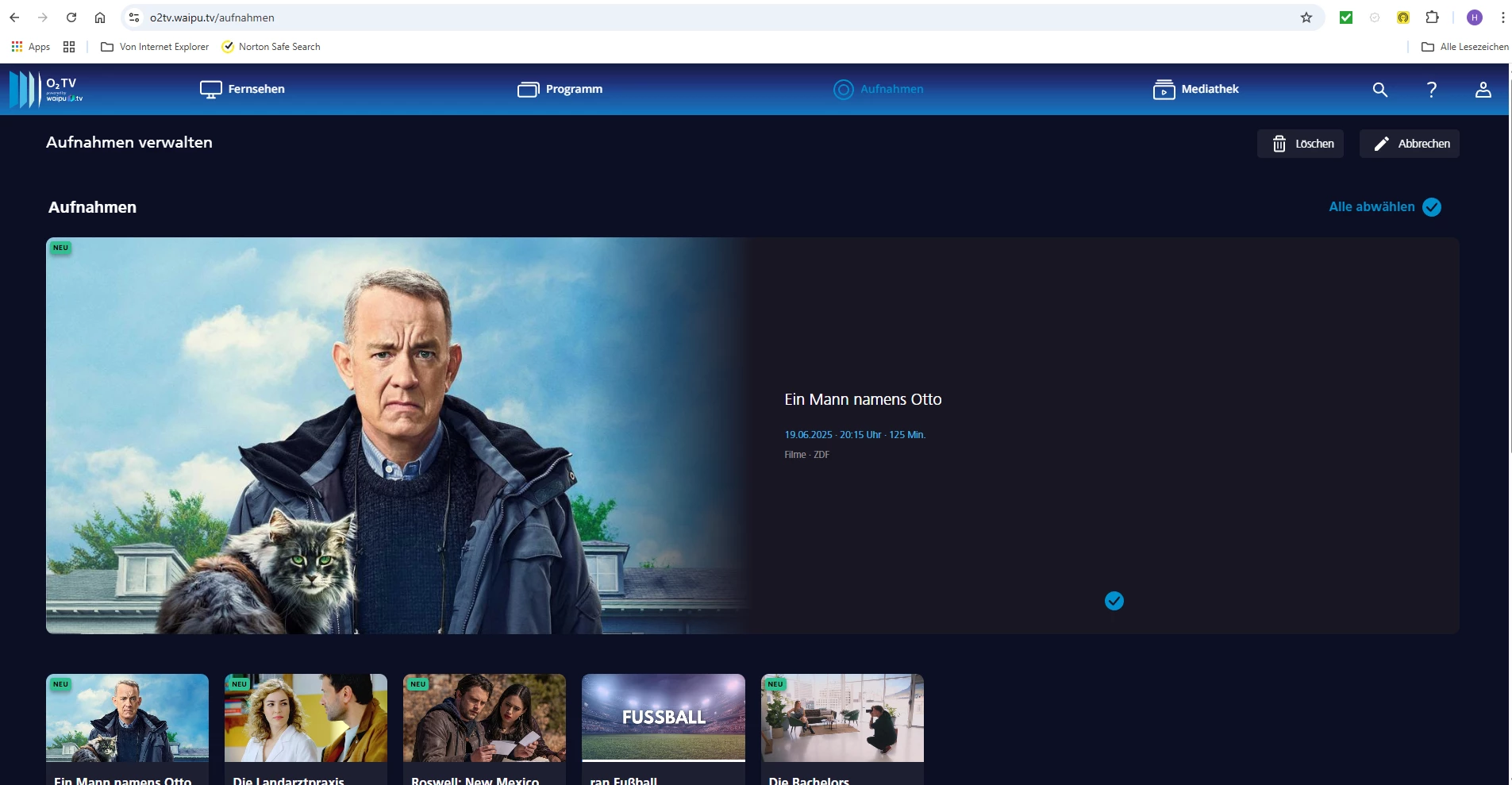The image size is (1512, 785).
Task: Click the Abbrechen button
Action: [1409, 144]
